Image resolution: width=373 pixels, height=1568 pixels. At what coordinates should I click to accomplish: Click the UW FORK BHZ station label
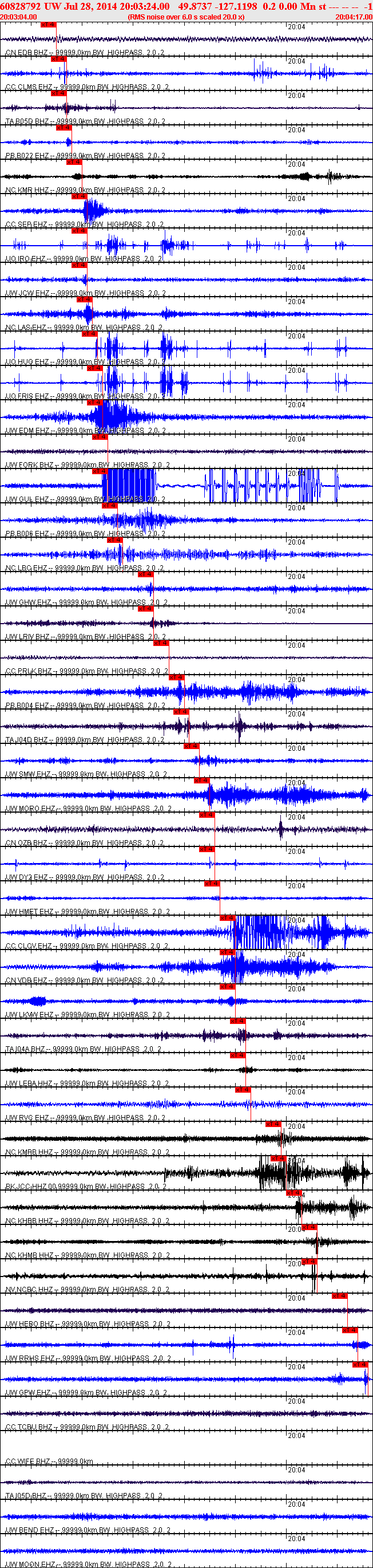(88, 466)
